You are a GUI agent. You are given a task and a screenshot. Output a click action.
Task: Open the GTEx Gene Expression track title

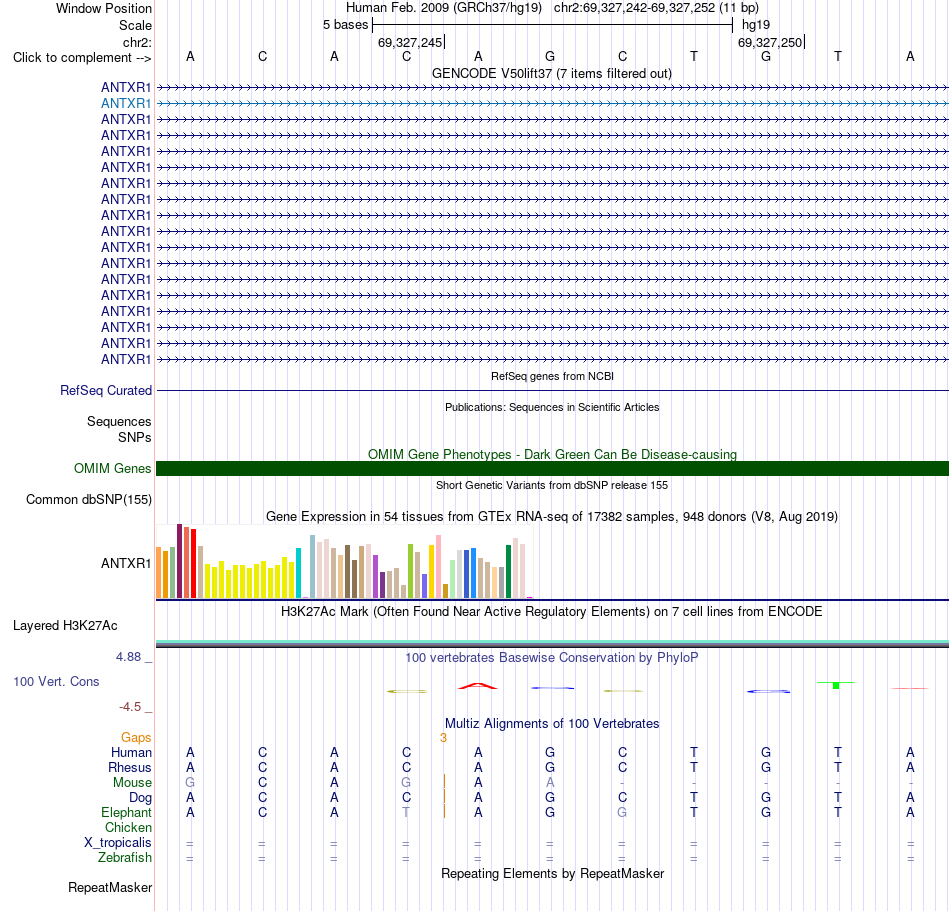(552, 517)
